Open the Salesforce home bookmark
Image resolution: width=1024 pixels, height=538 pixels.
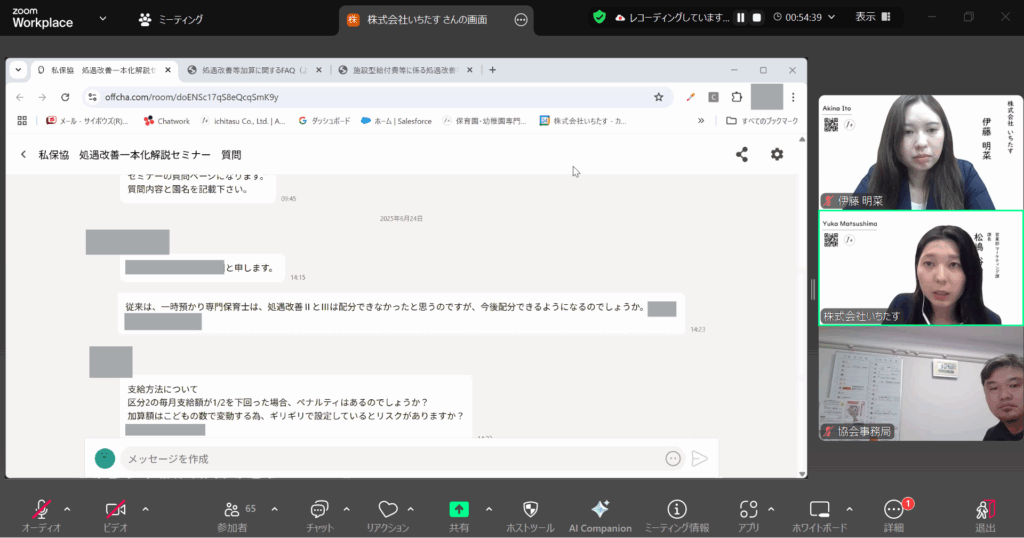pyautogui.click(x=397, y=121)
